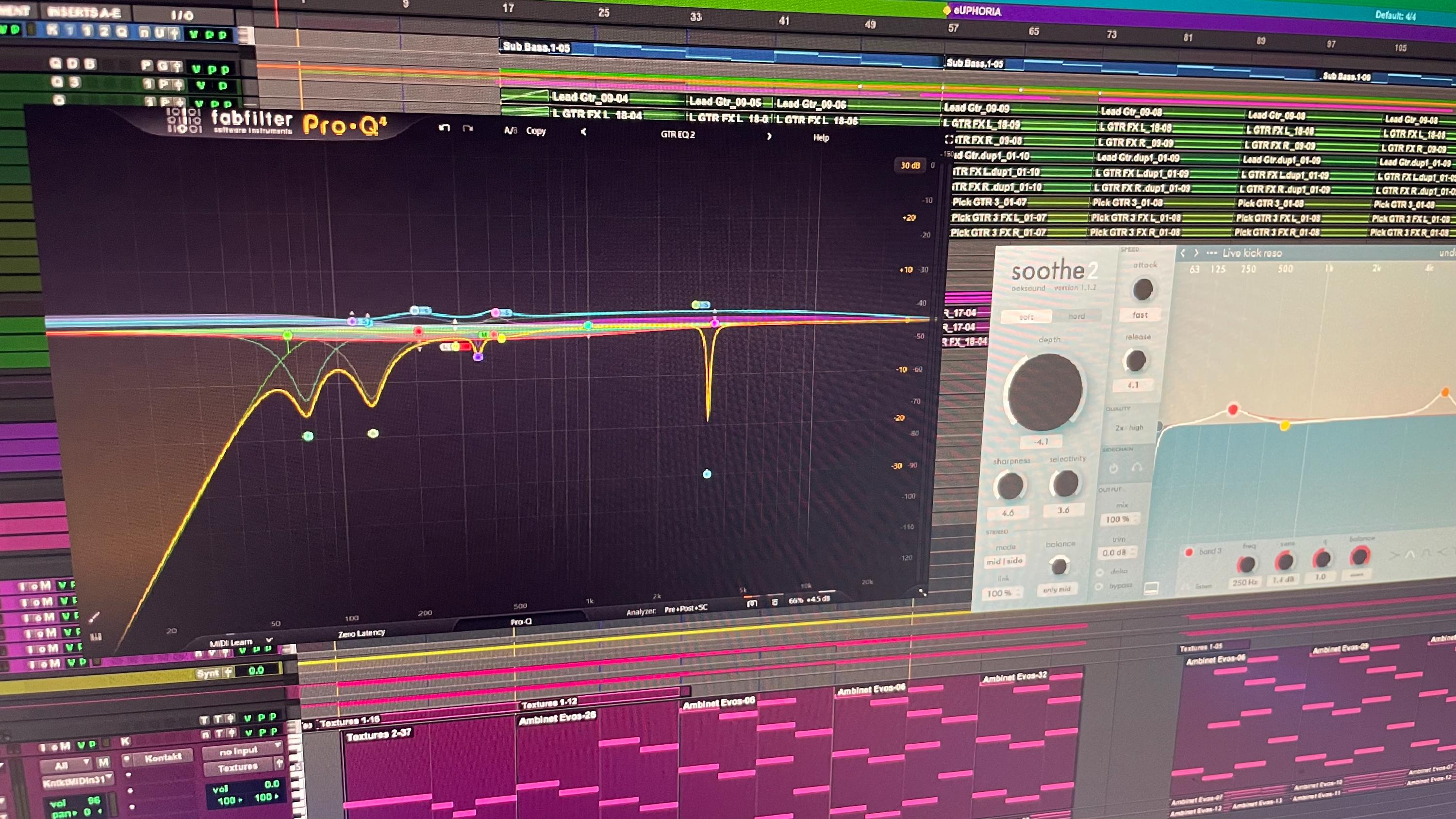The width and height of the screenshot is (1456, 819).
Task: Click soothe2 band 3 freq knob
Action: click(x=1246, y=564)
